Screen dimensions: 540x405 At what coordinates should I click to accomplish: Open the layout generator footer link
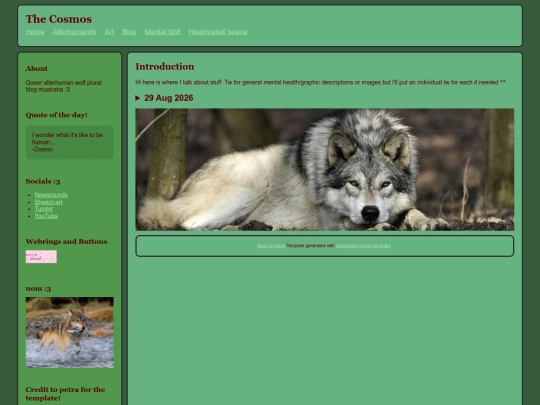tap(363, 246)
